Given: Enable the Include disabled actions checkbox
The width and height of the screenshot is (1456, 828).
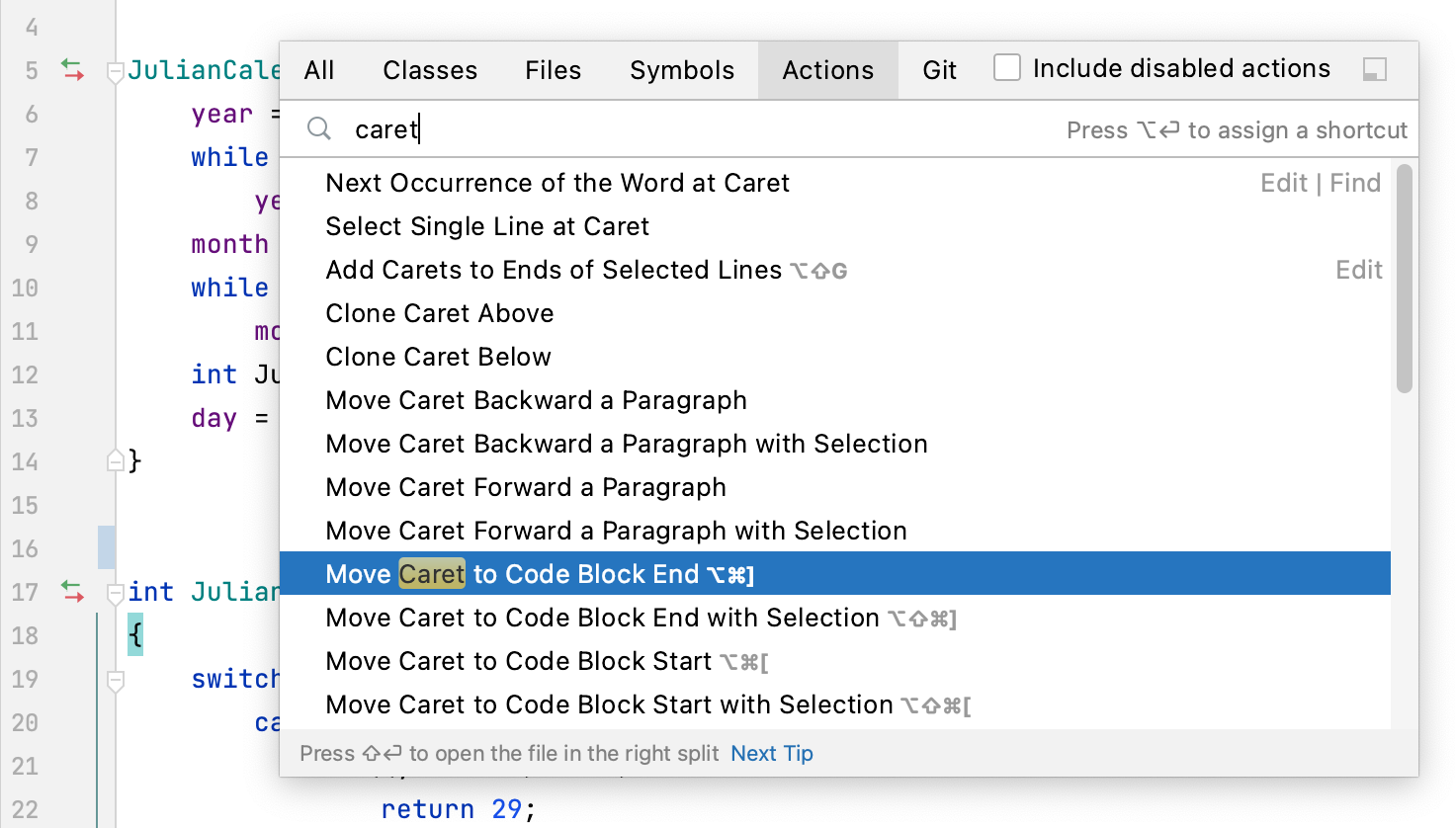Looking at the screenshot, I should point(1007,67).
